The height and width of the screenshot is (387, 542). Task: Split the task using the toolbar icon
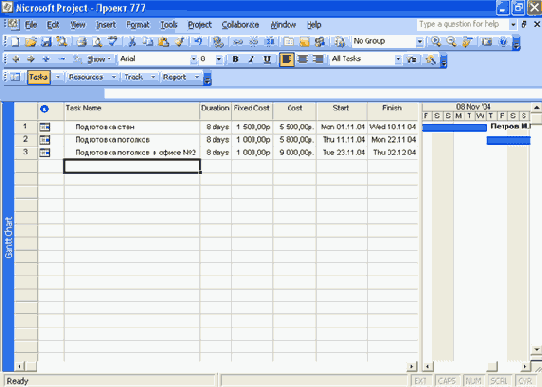(x=269, y=42)
